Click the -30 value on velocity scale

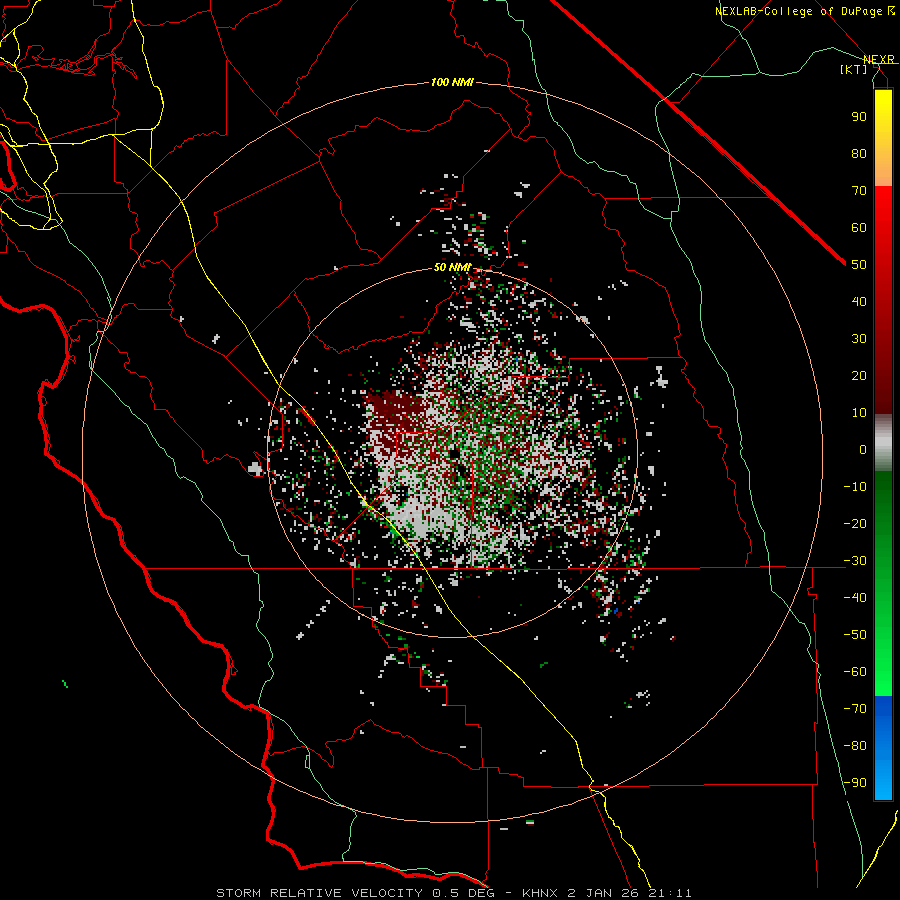[x=855, y=561]
